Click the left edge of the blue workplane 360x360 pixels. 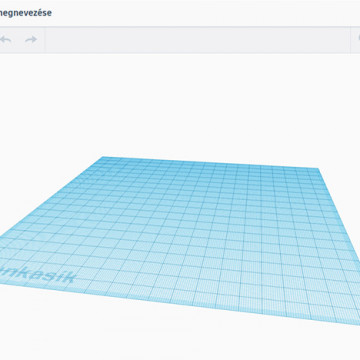coord(50,198)
